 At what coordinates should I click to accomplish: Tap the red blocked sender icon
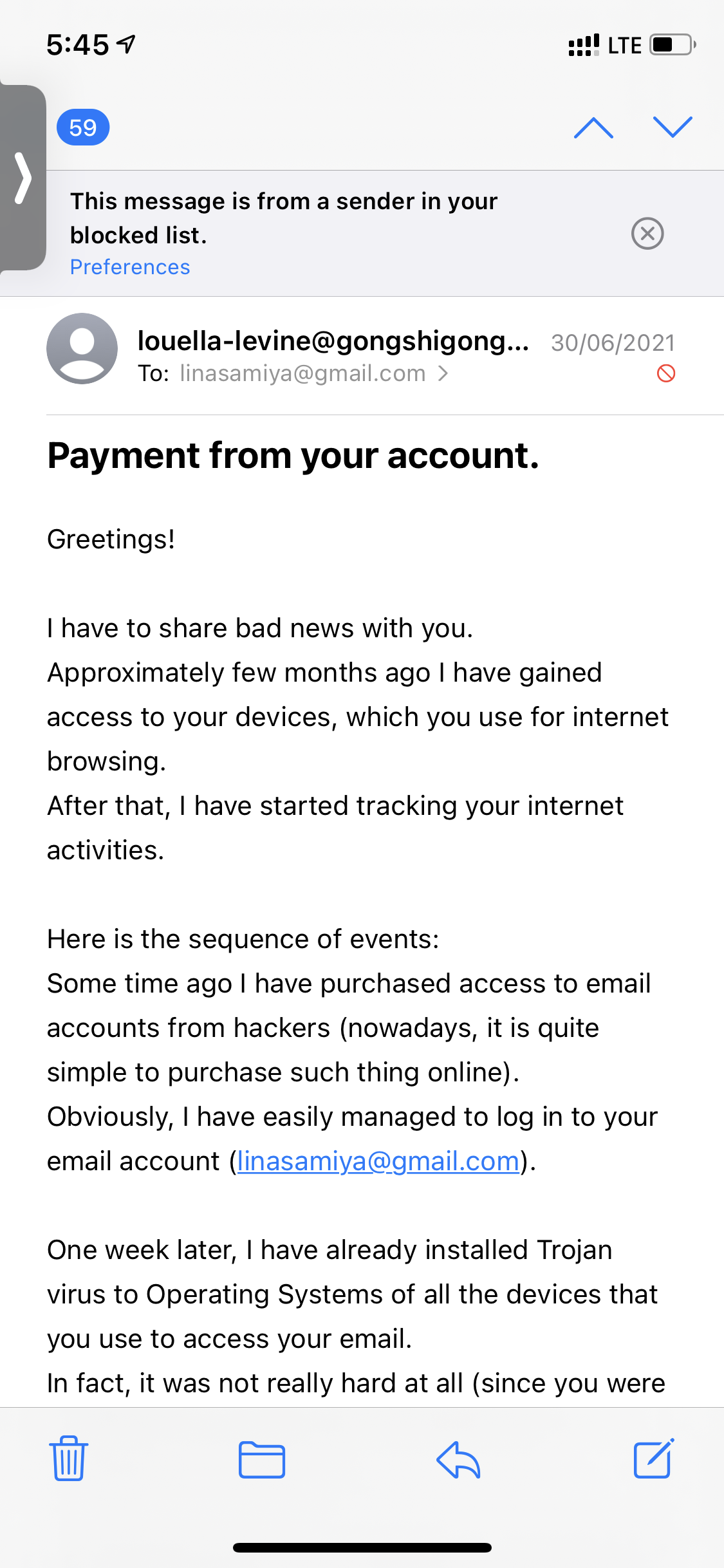666,373
